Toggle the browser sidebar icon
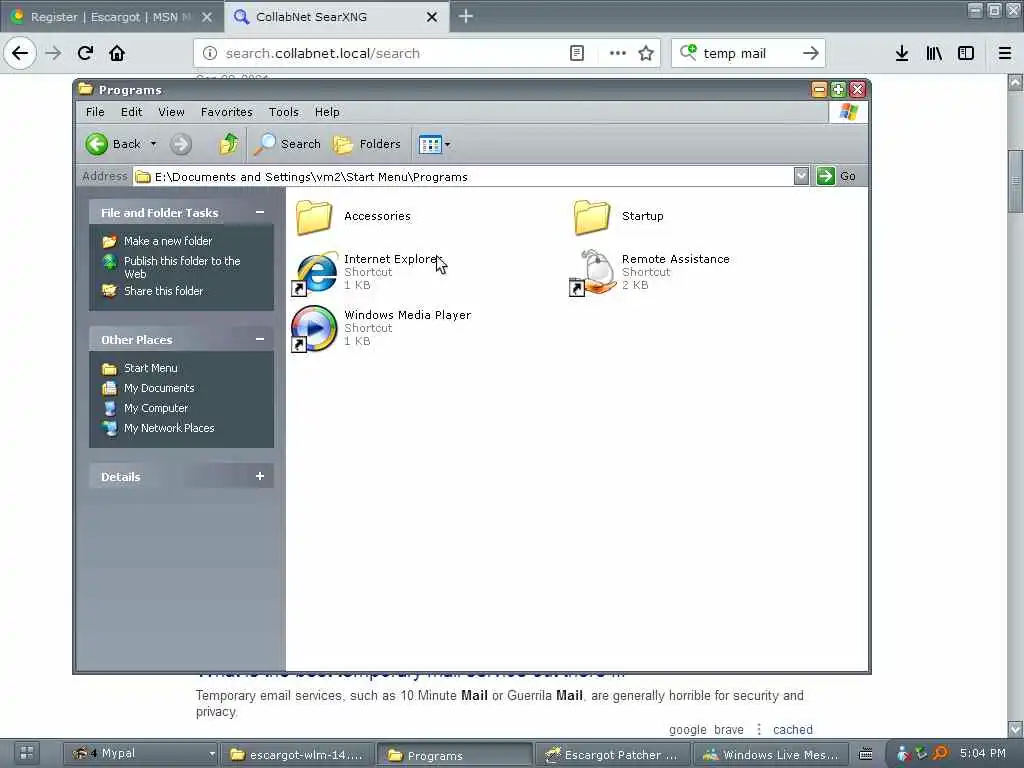The height and width of the screenshot is (768, 1024). tap(966, 53)
